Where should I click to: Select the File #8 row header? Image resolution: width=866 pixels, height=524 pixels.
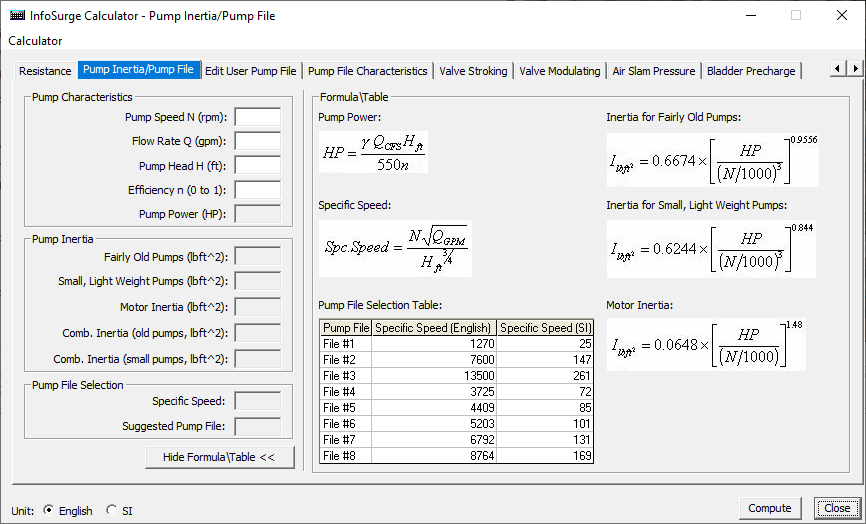coord(346,456)
